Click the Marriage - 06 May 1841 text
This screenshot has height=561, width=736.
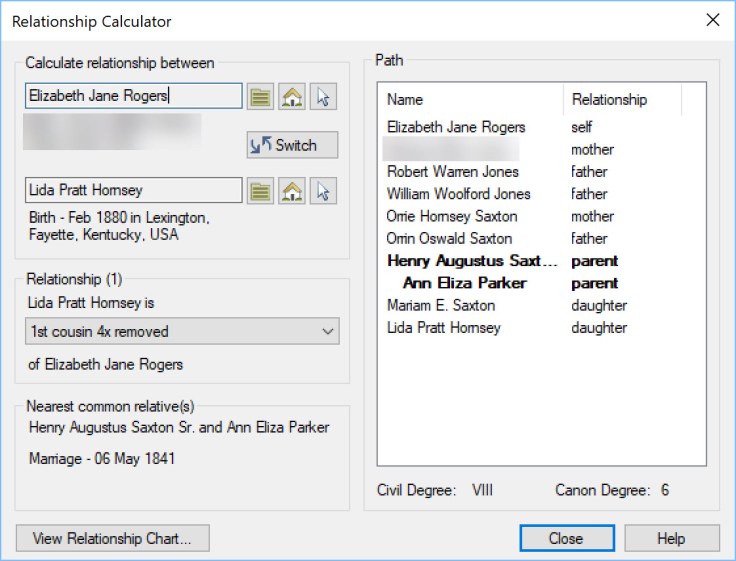click(x=102, y=458)
